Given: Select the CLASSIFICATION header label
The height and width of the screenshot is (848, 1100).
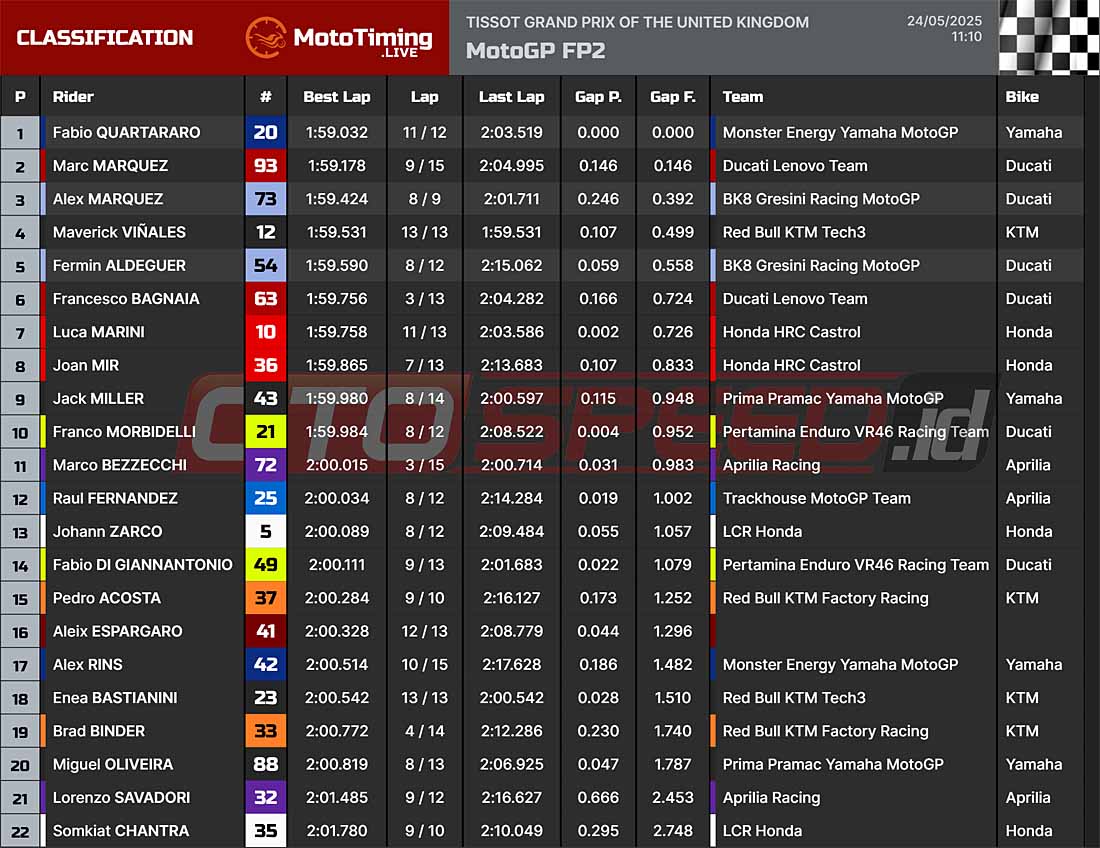Looking at the screenshot, I should point(105,38).
